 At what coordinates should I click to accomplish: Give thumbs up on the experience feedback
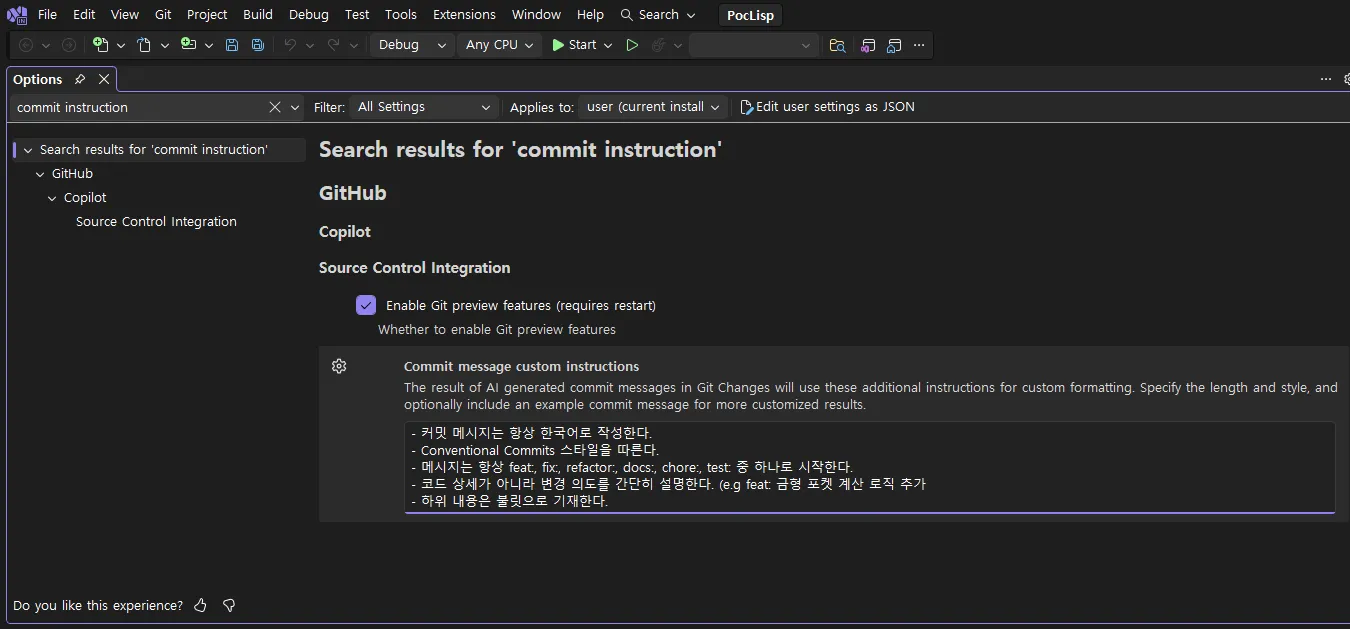199,605
